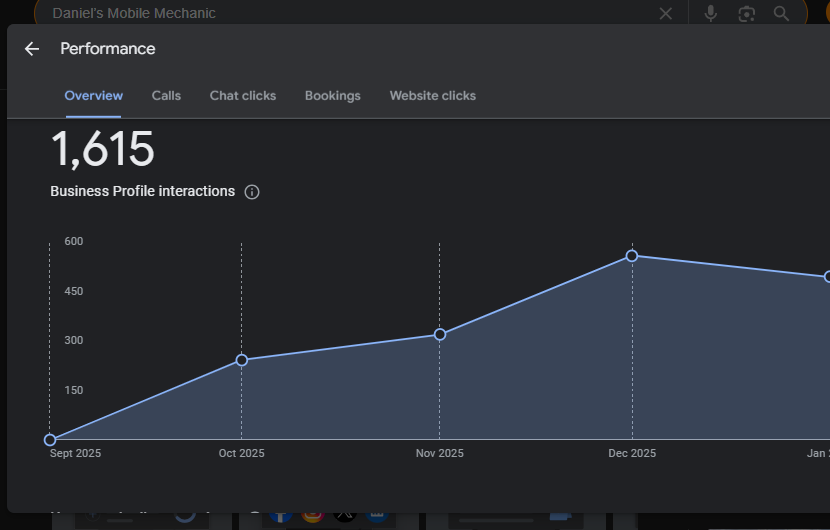Open search by image camera icon
The width and height of the screenshot is (830, 530).
[746, 13]
